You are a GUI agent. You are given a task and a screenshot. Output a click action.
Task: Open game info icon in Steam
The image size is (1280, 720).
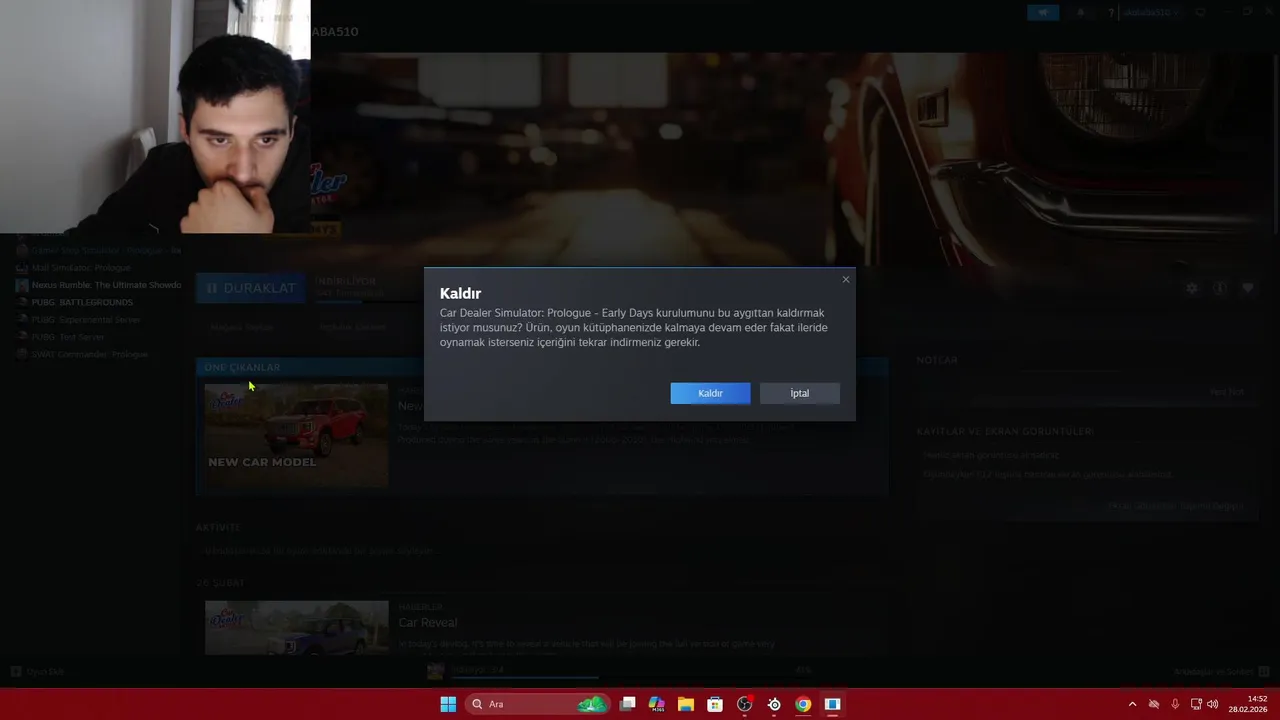[x=1220, y=288]
